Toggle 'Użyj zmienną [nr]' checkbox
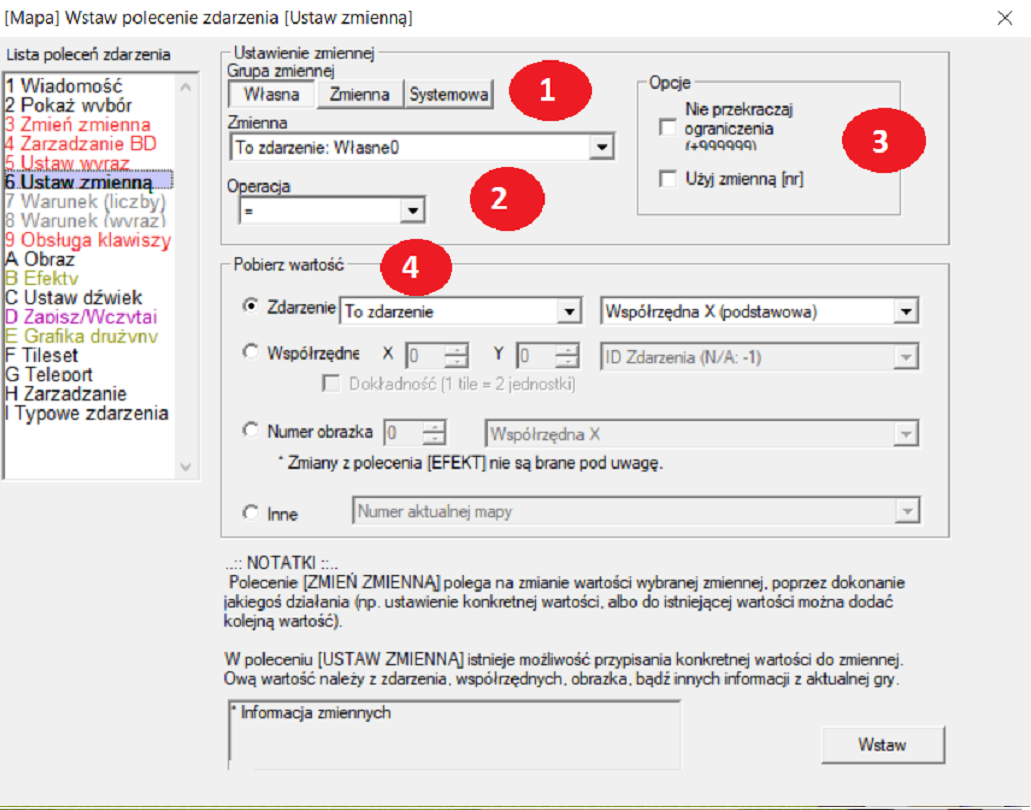 (668, 179)
